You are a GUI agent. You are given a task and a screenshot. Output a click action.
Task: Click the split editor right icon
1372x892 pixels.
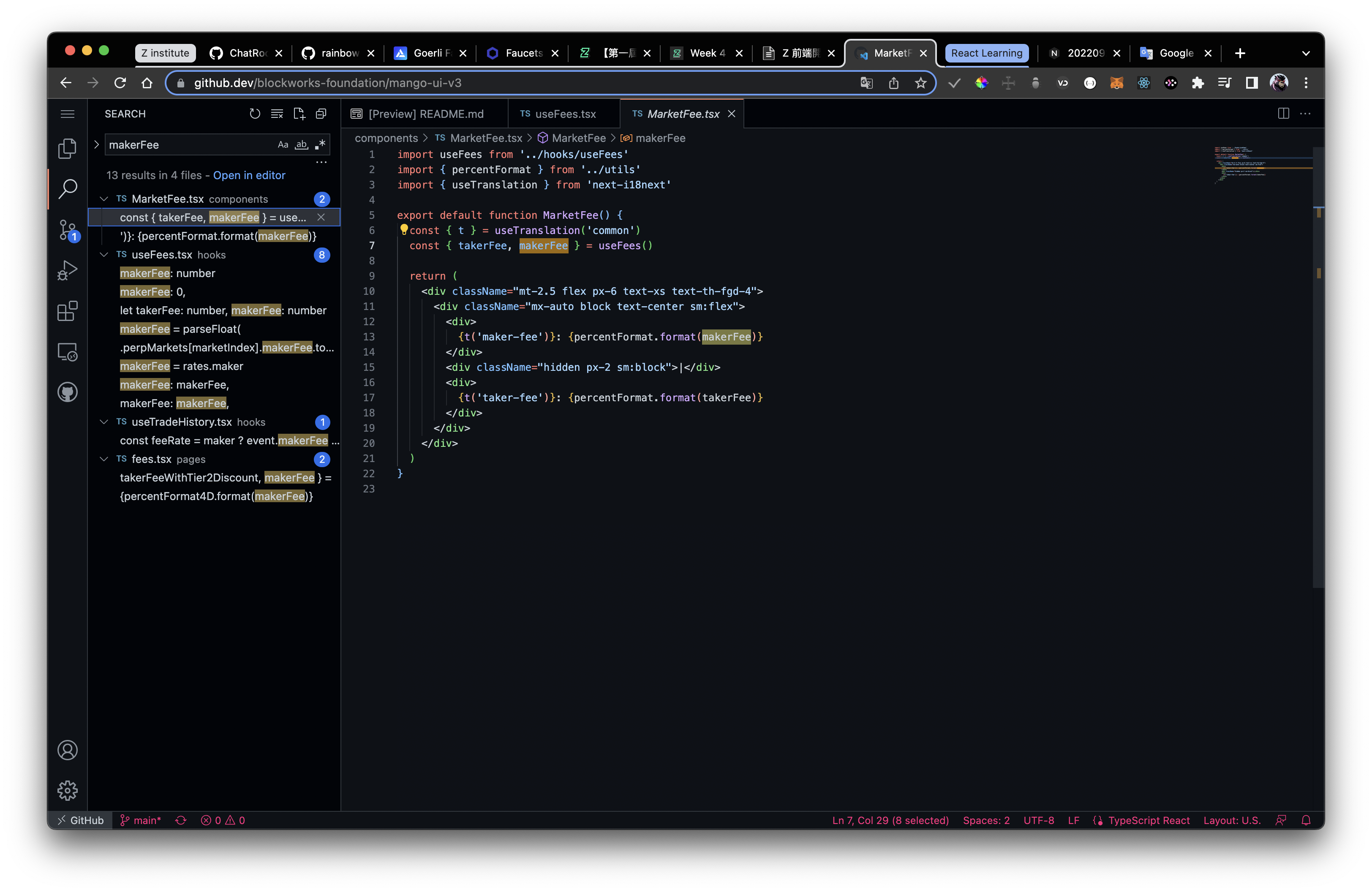(x=1283, y=114)
